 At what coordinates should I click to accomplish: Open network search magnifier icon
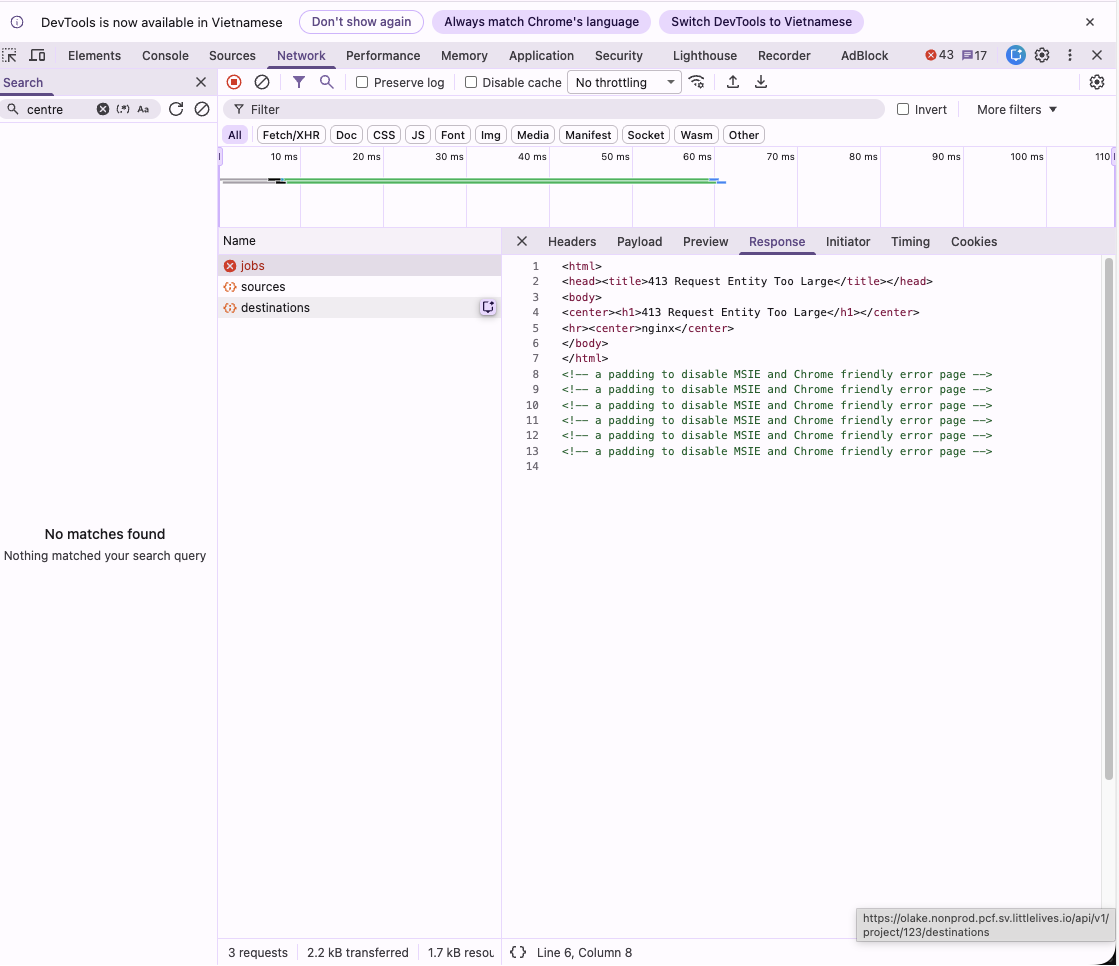point(326,82)
